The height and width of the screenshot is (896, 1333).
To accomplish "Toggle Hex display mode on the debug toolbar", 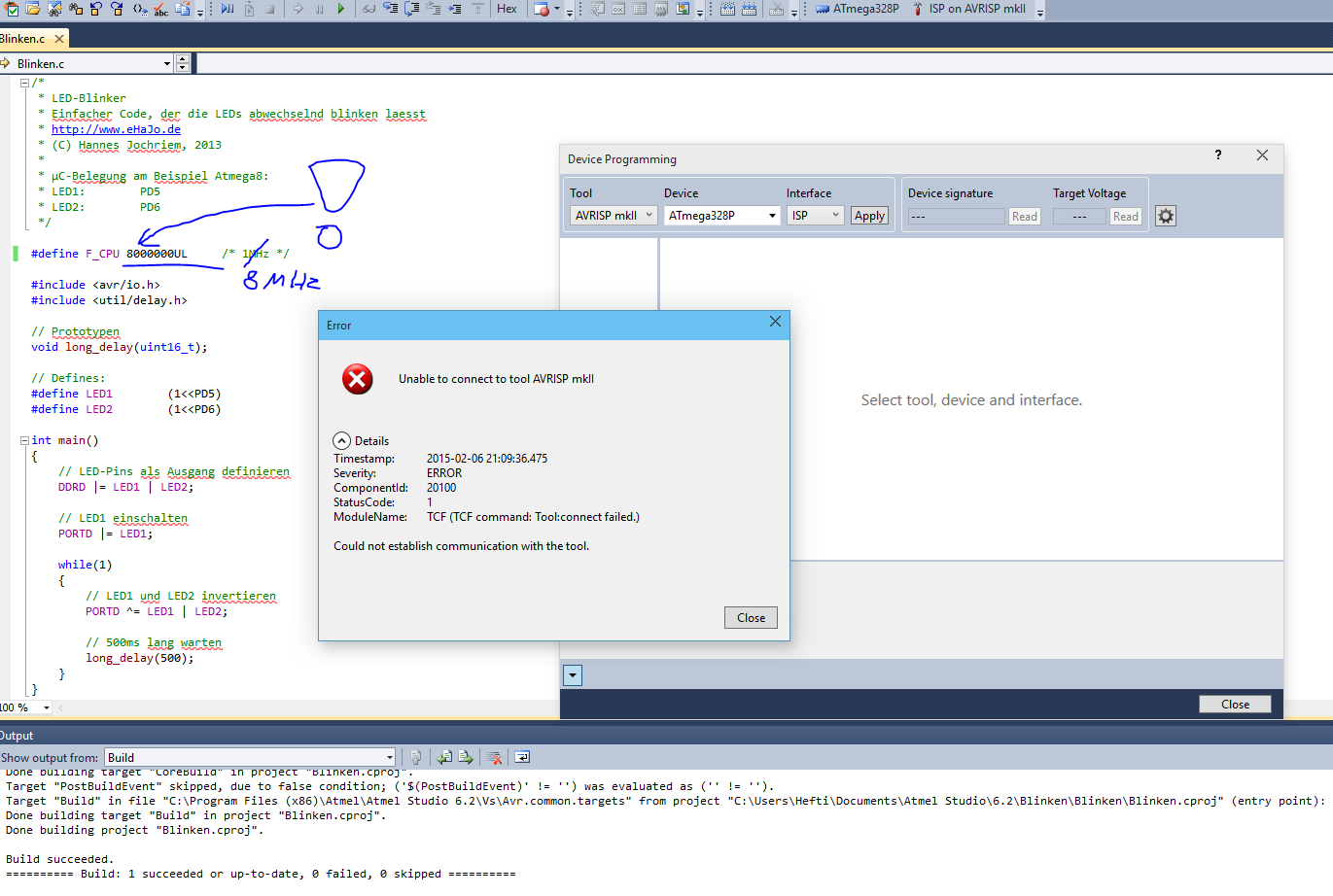I will tap(508, 10).
